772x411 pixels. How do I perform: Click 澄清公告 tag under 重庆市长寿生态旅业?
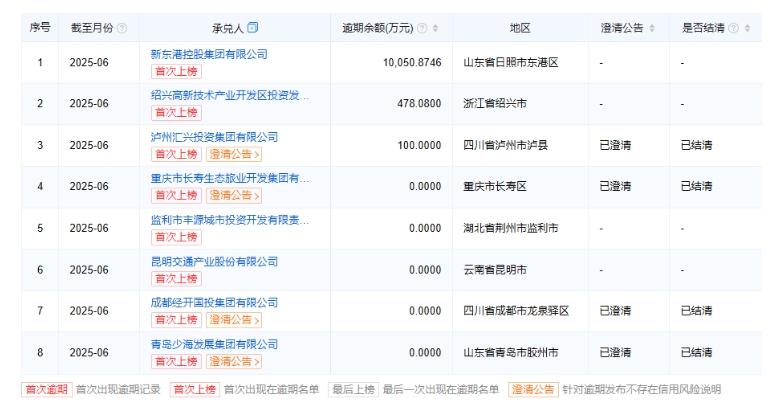pyautogui.click(x=234, y=196)
